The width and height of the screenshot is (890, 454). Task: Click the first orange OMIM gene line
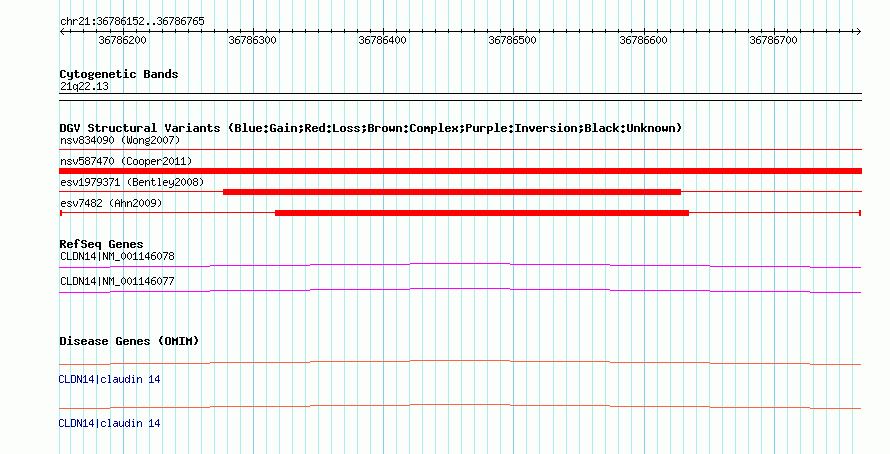[x=460, y=362]
